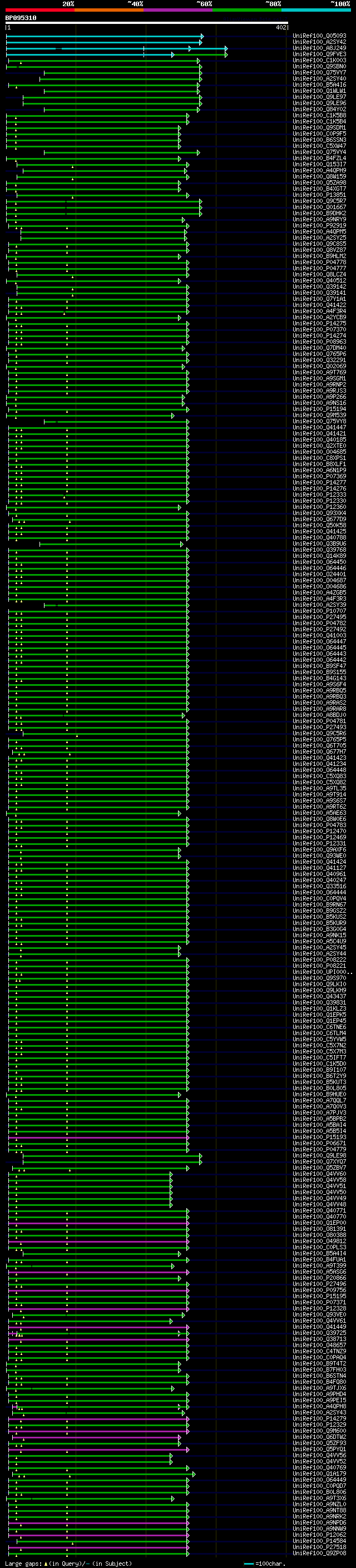Click the Large gaps legend text
Image resolution: width=356 pixels, height=1568 pixels.
tap(24, 1563)
